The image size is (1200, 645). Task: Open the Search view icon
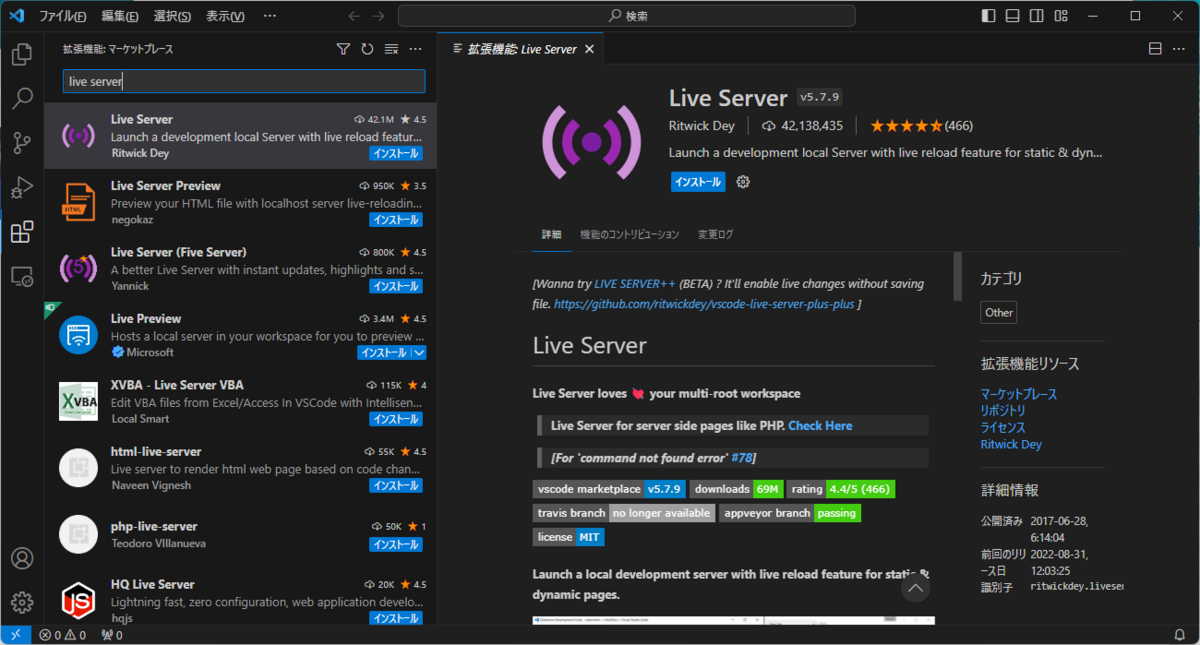pos(22,98)
